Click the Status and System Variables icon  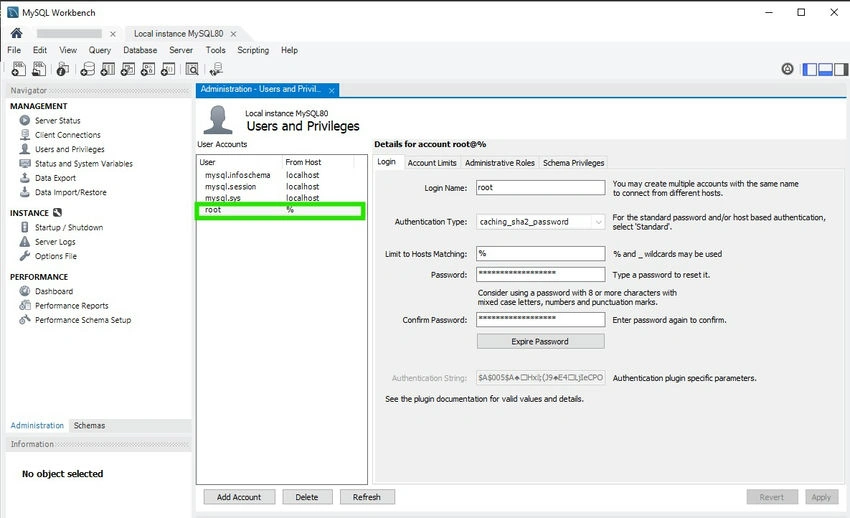25,163
